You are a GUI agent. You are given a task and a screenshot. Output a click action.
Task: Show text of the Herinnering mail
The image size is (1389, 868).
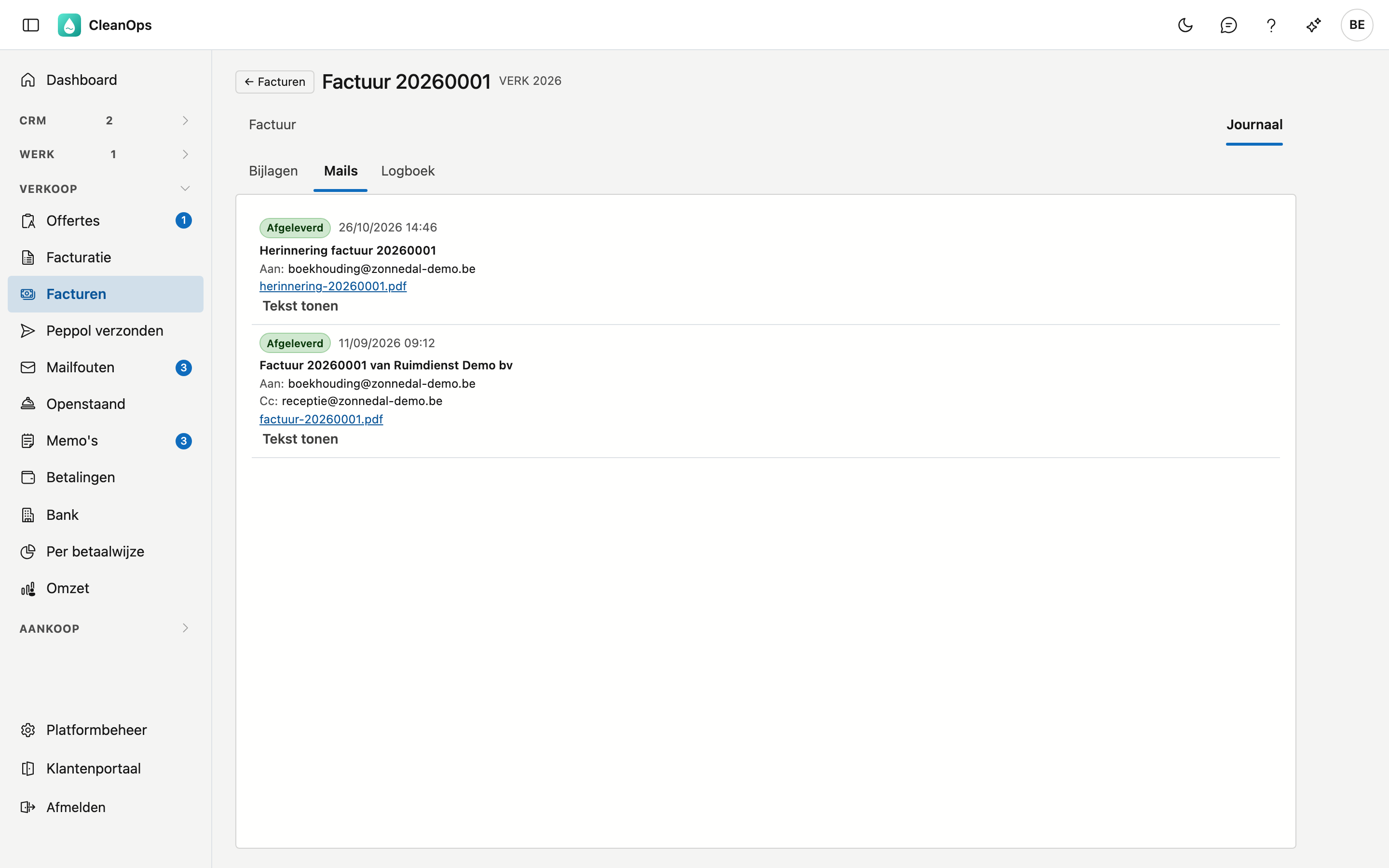point(300,306)
